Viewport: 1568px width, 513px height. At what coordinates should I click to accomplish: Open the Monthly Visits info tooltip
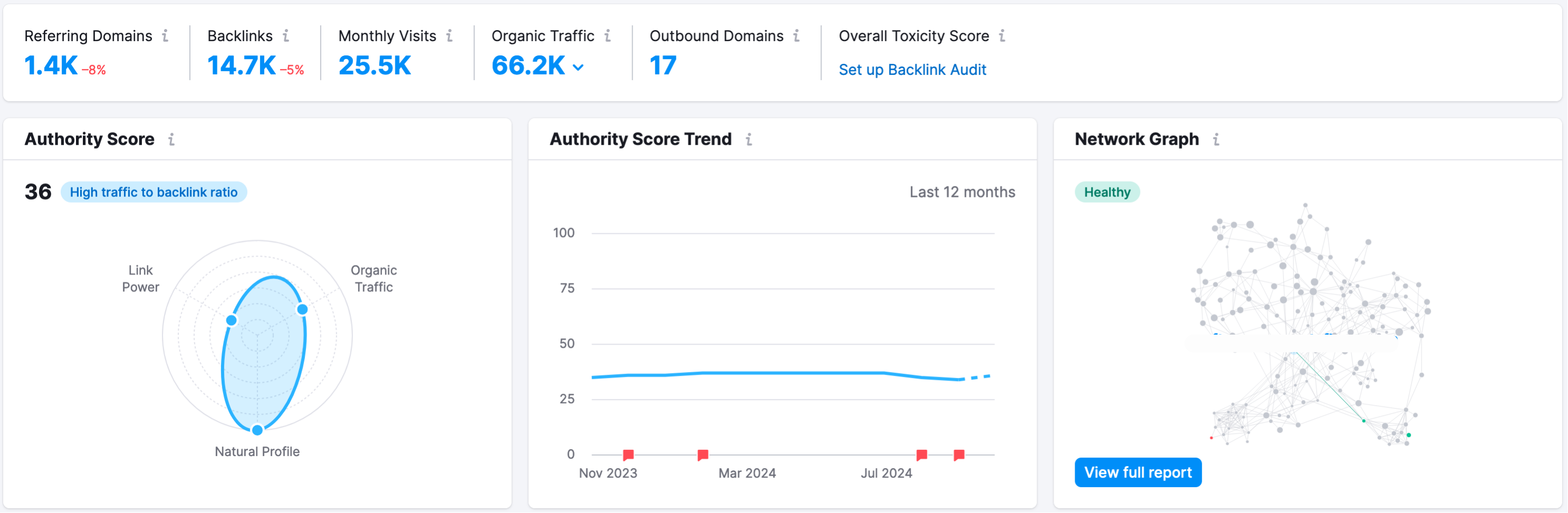tap(450, 36)
